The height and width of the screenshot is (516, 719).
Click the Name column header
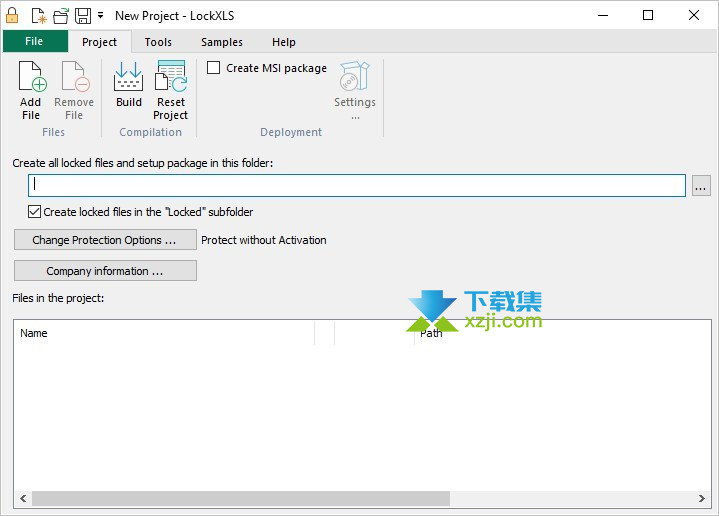[x=165, y=333]
